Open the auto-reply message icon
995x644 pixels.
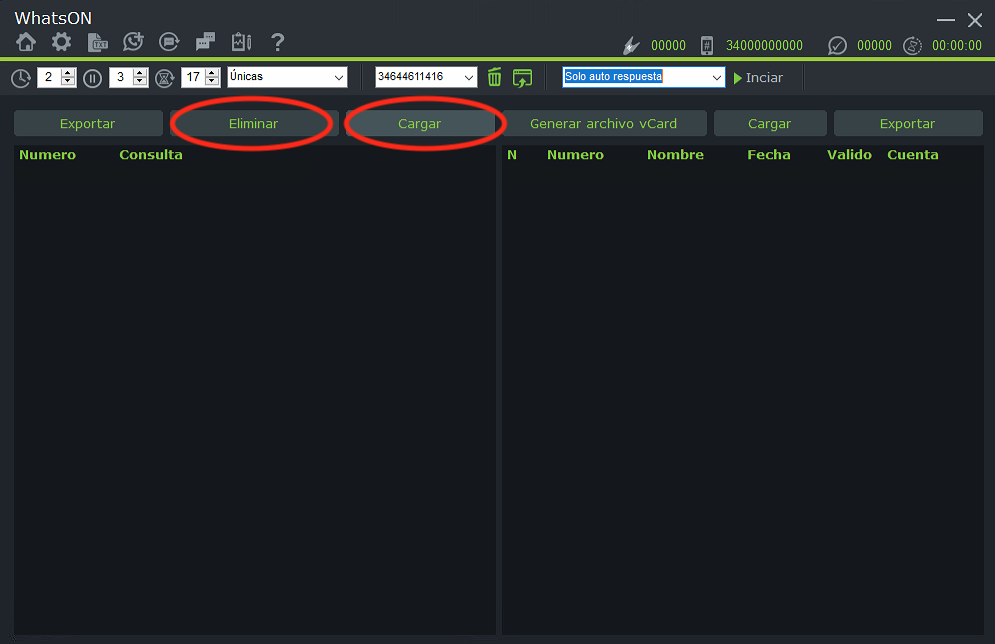[x=169, y=43]
